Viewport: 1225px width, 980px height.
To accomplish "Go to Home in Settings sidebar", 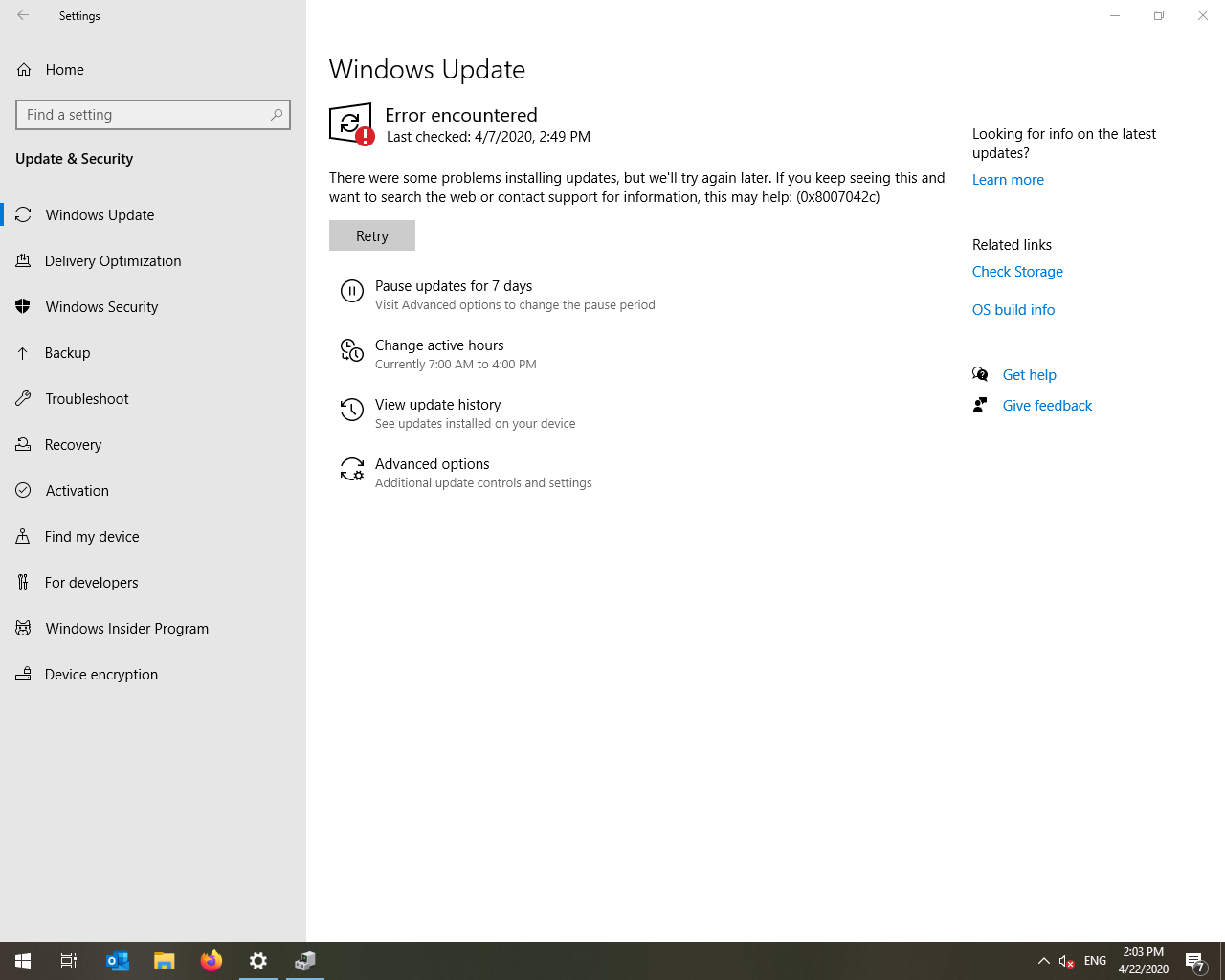I will [x=153, y=69].
